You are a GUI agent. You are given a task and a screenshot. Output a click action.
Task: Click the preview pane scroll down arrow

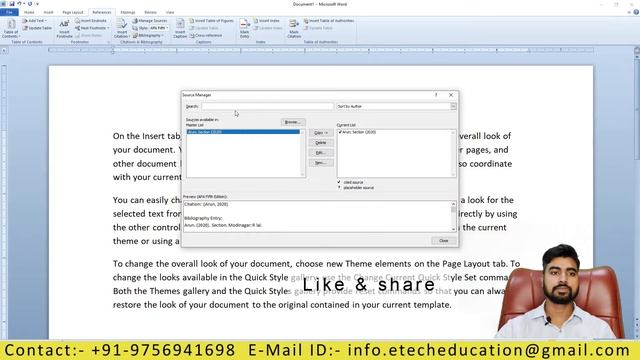(x=453, y=229)
